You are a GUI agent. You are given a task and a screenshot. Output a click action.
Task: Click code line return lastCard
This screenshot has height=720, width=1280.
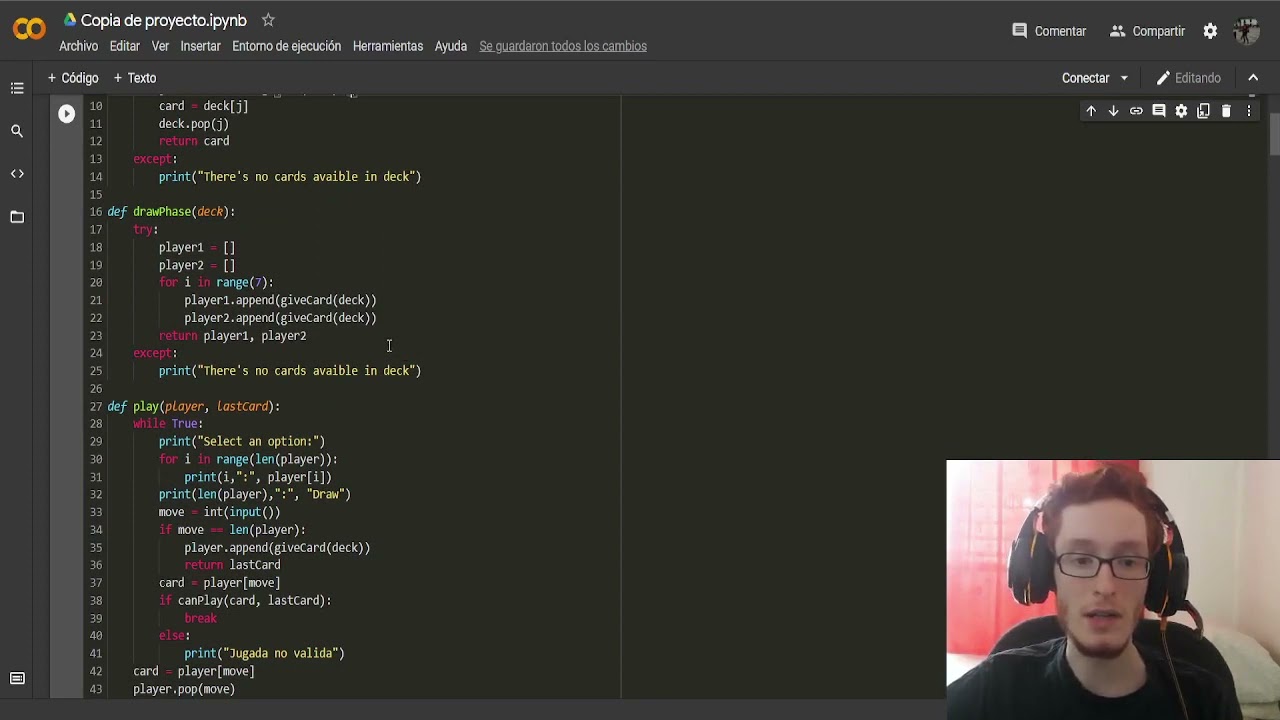tap(232, 565)
